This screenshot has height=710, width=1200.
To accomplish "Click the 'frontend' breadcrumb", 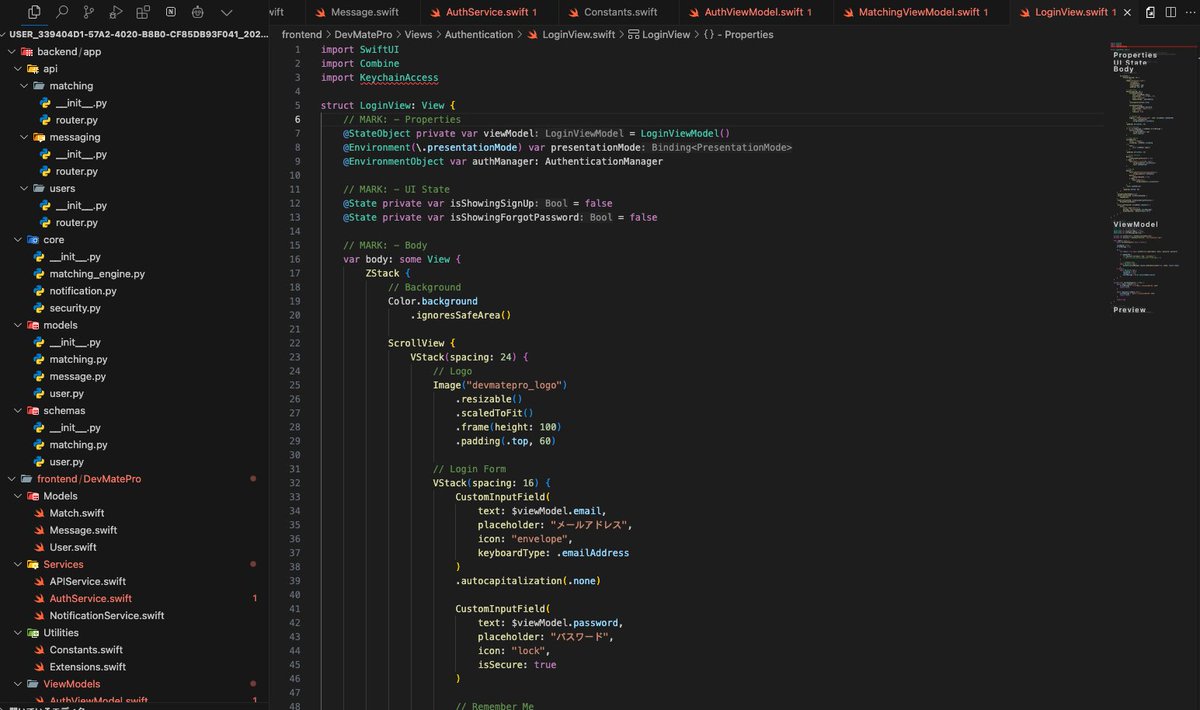I will (x=302, y=34).
